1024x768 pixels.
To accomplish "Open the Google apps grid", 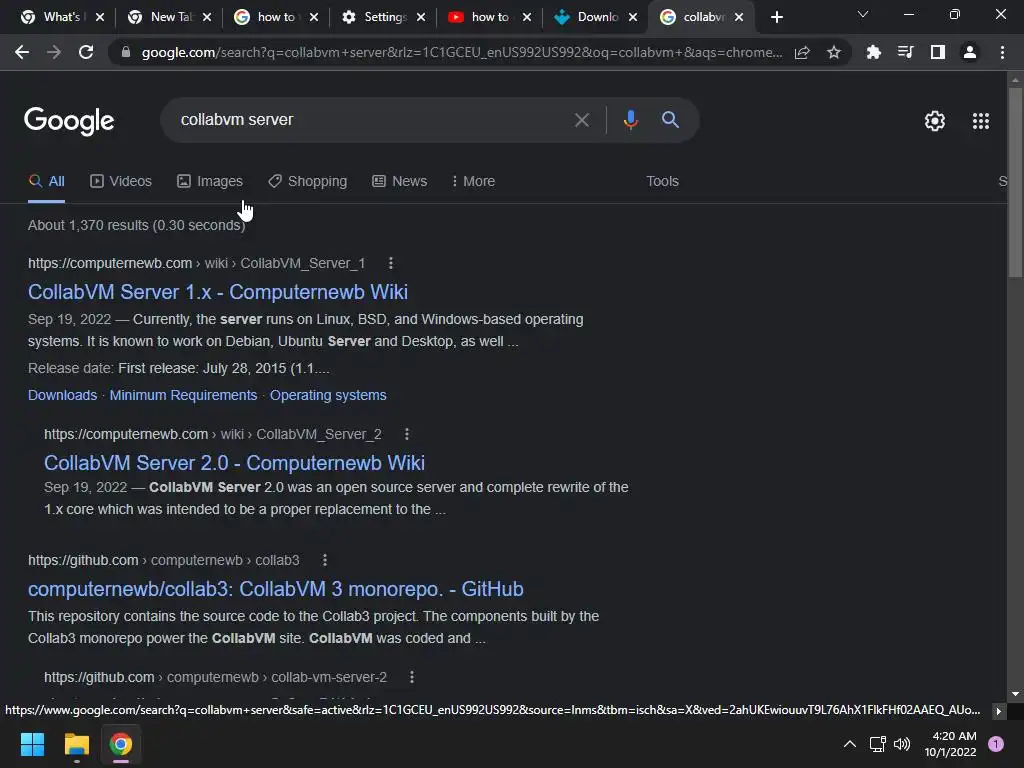I will 980,121.
